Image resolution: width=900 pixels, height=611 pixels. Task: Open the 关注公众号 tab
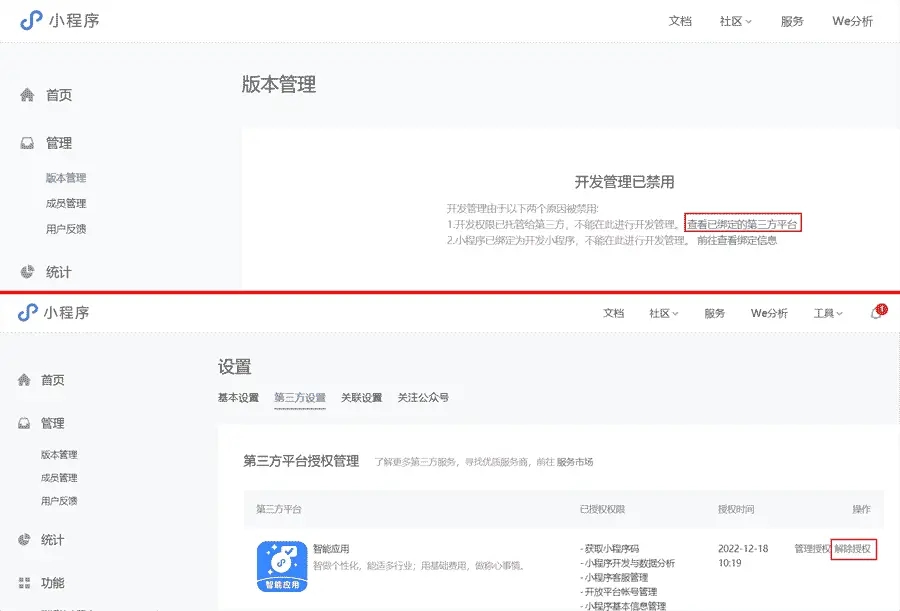423,397
